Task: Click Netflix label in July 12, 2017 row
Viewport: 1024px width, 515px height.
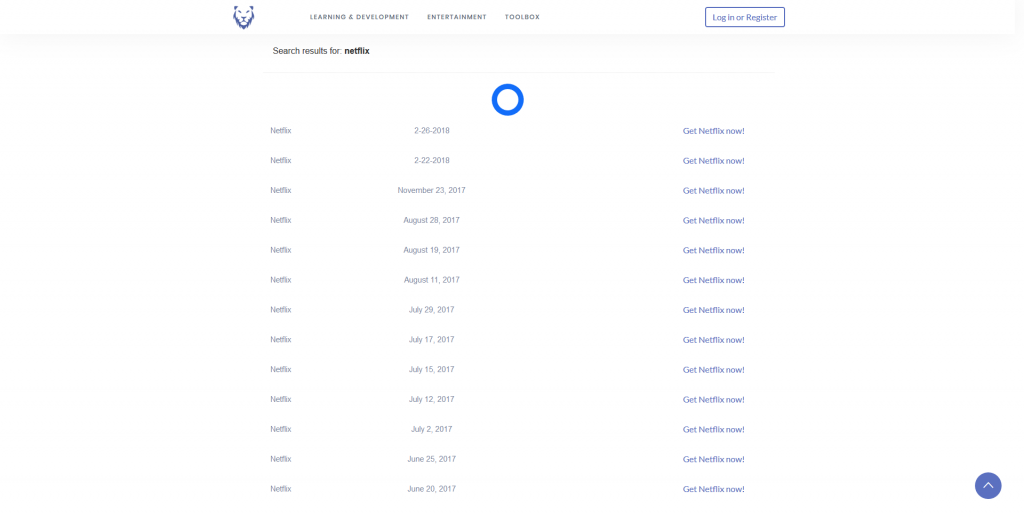Action: (x=281, y=399)
